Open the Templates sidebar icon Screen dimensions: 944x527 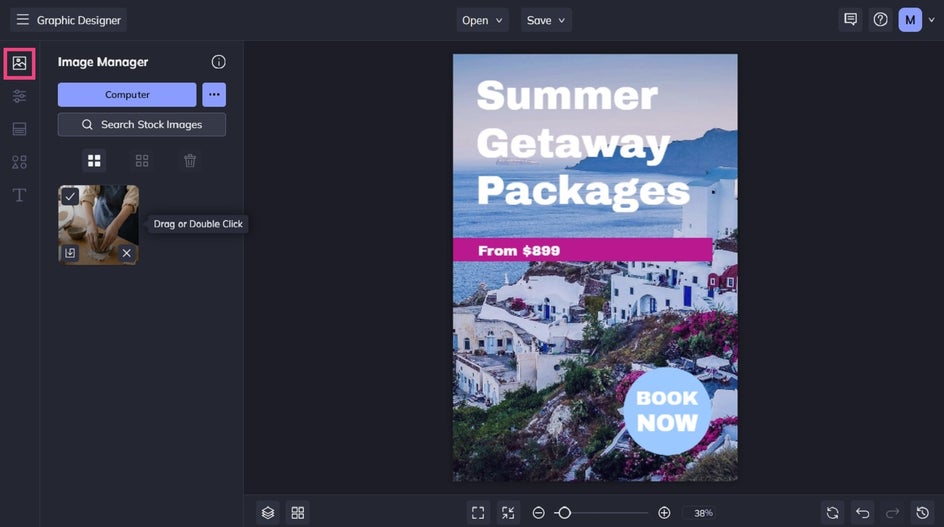coord(19,129)
